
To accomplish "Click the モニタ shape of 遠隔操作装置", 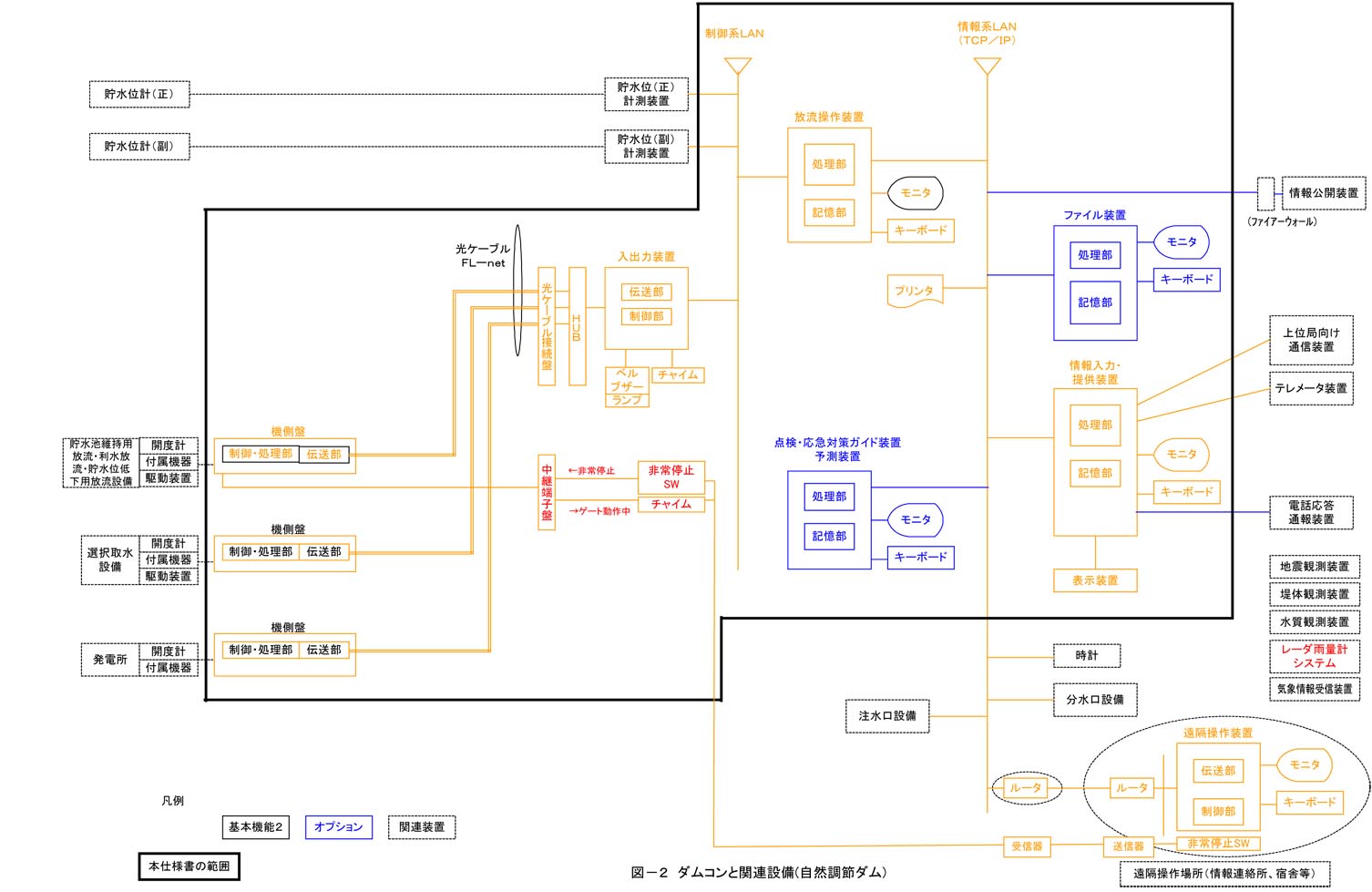I will pyautogui.click(x=1304, y=765).
